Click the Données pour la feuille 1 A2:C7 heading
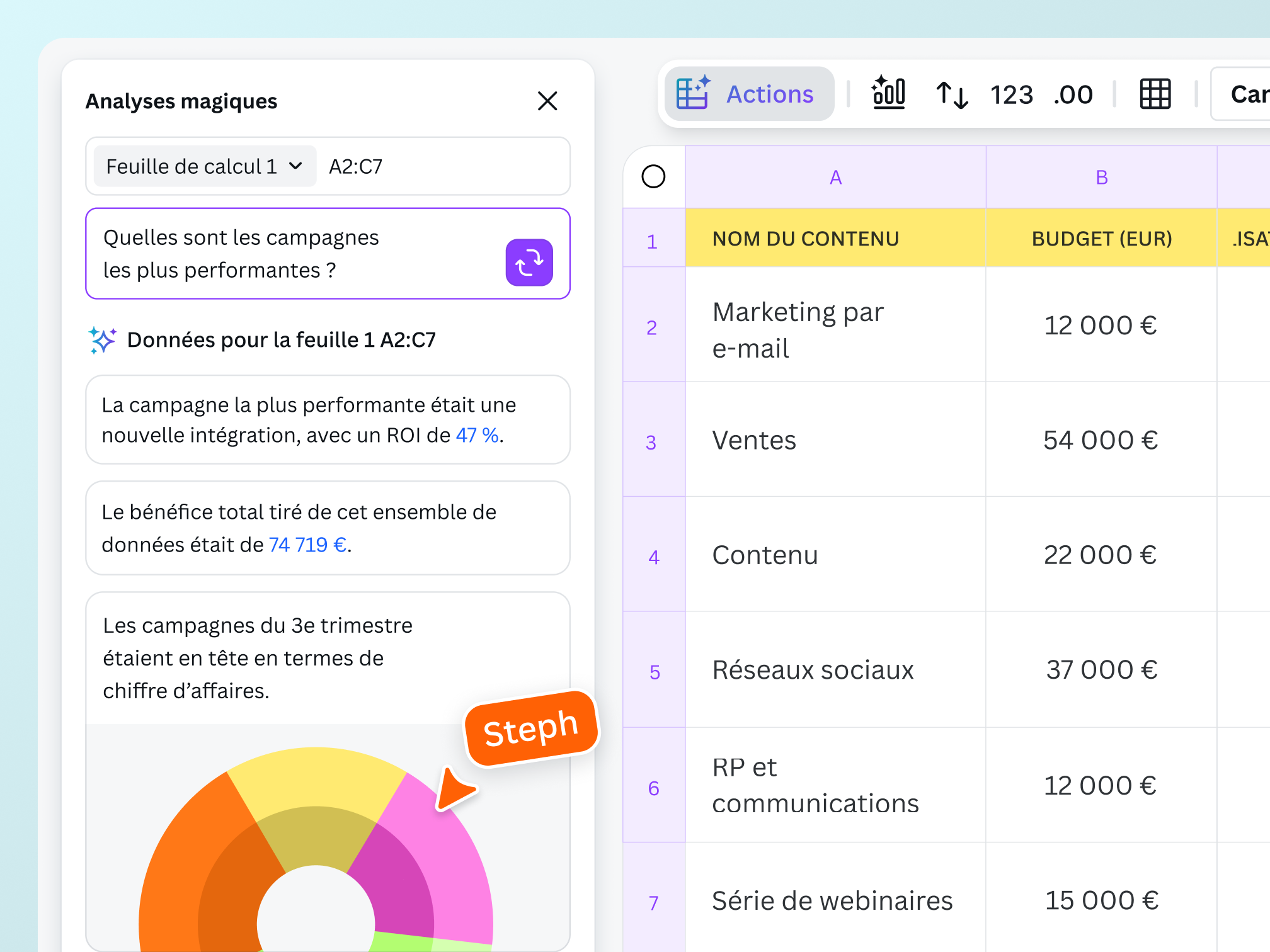This screenshot has width=1270, height=952. pyautogui.click(x=282, y=340)
